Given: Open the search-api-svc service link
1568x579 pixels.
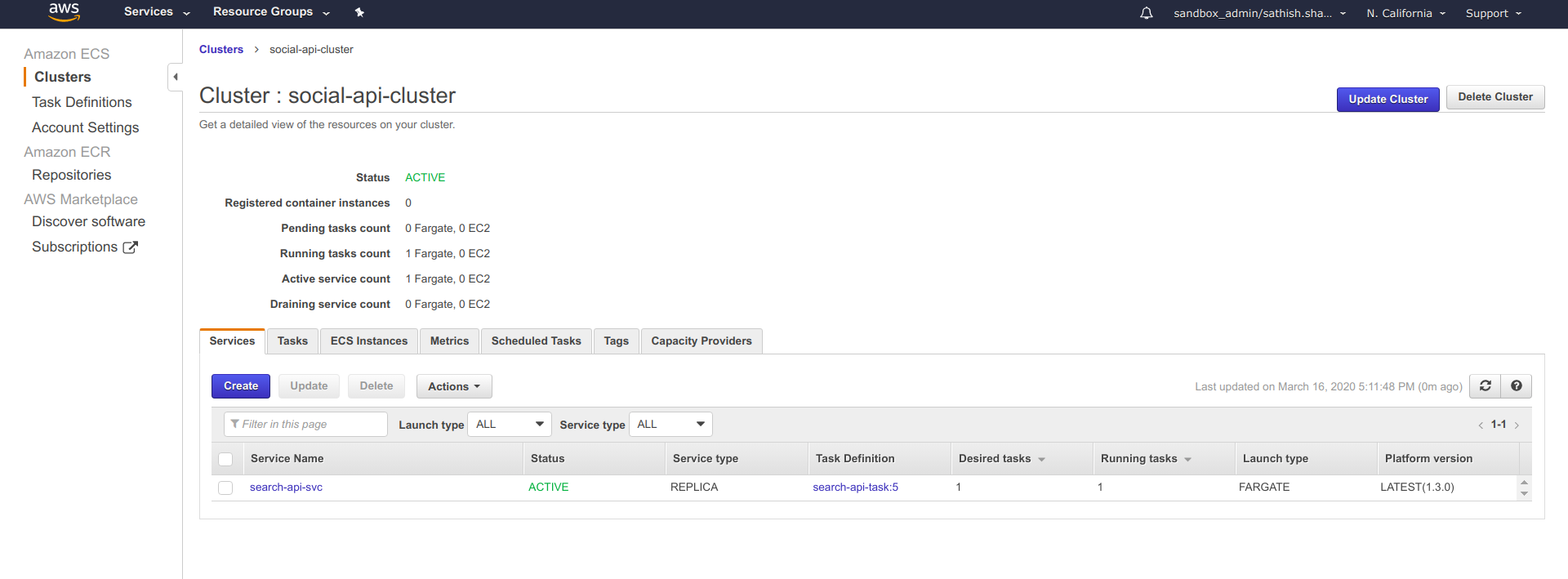Looking at the screenshot, I should (x=286, y=488).
